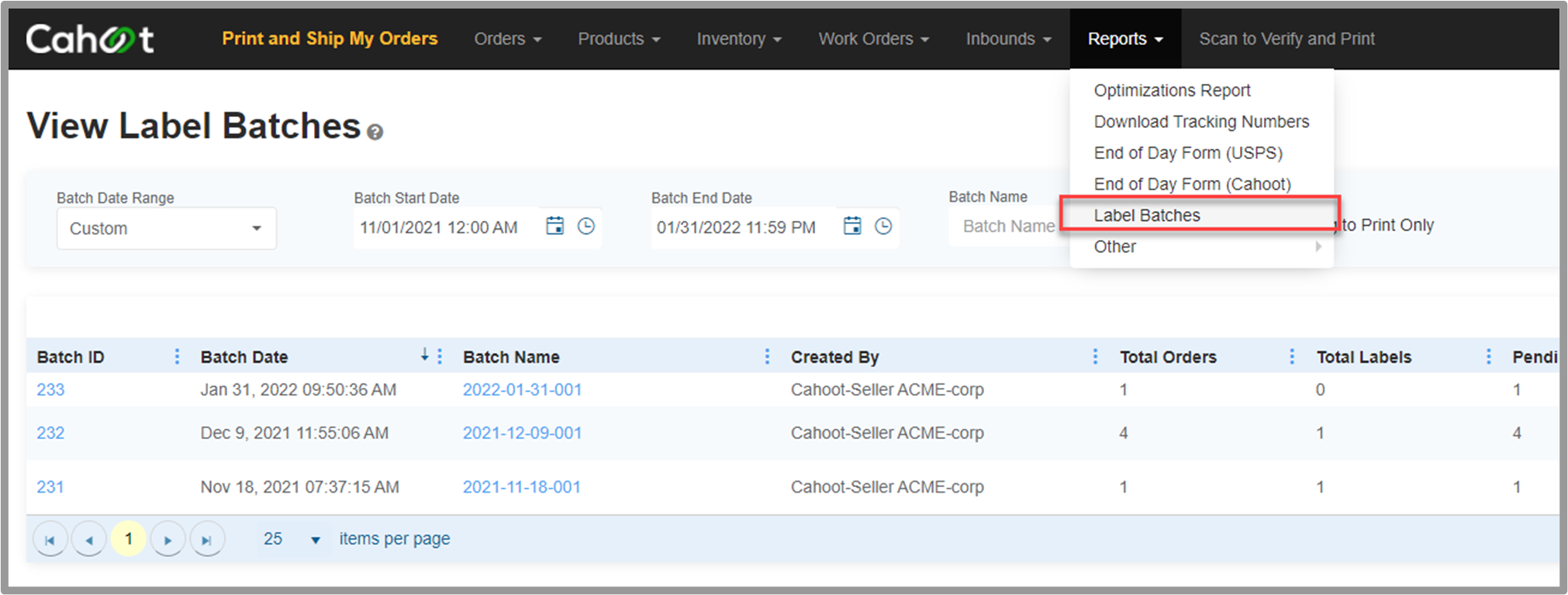Open Print and Ship My Orders
Viewport: 1568px width, 595px height.
click(x=330, y=39)
